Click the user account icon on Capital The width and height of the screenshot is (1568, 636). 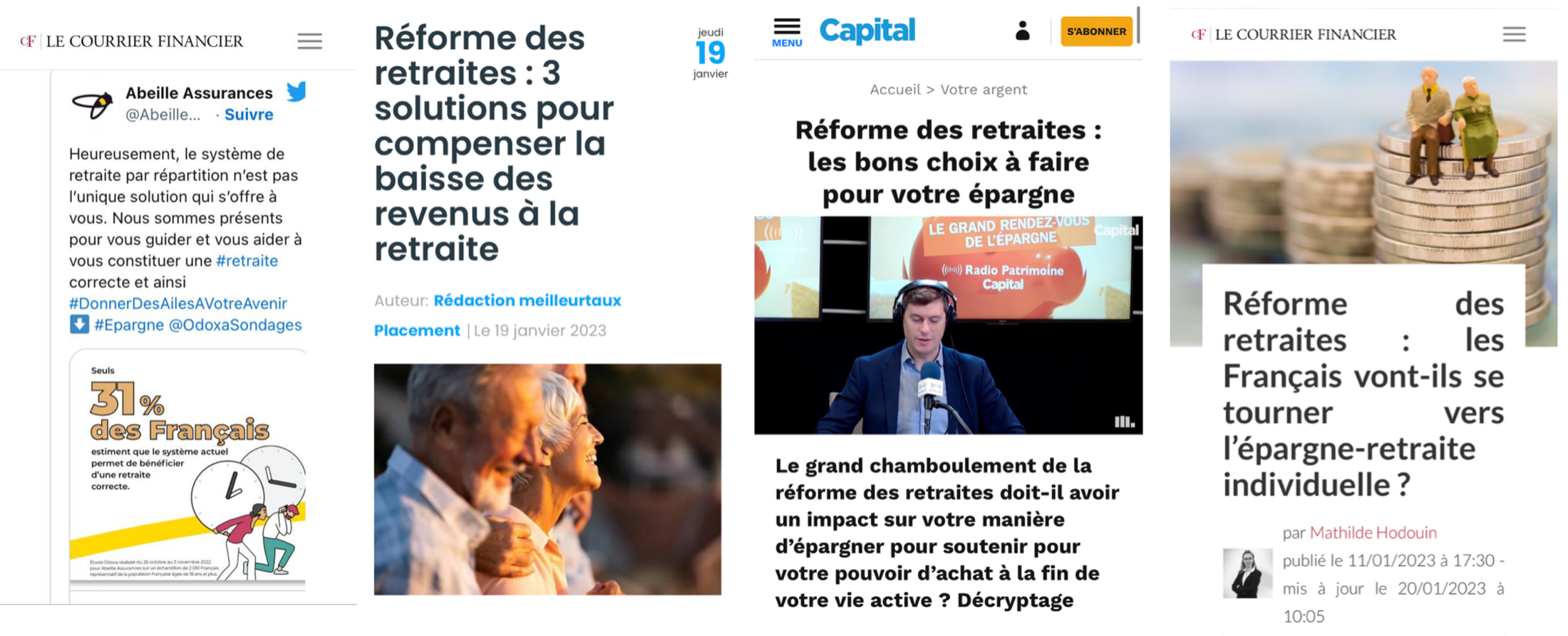1022,31
